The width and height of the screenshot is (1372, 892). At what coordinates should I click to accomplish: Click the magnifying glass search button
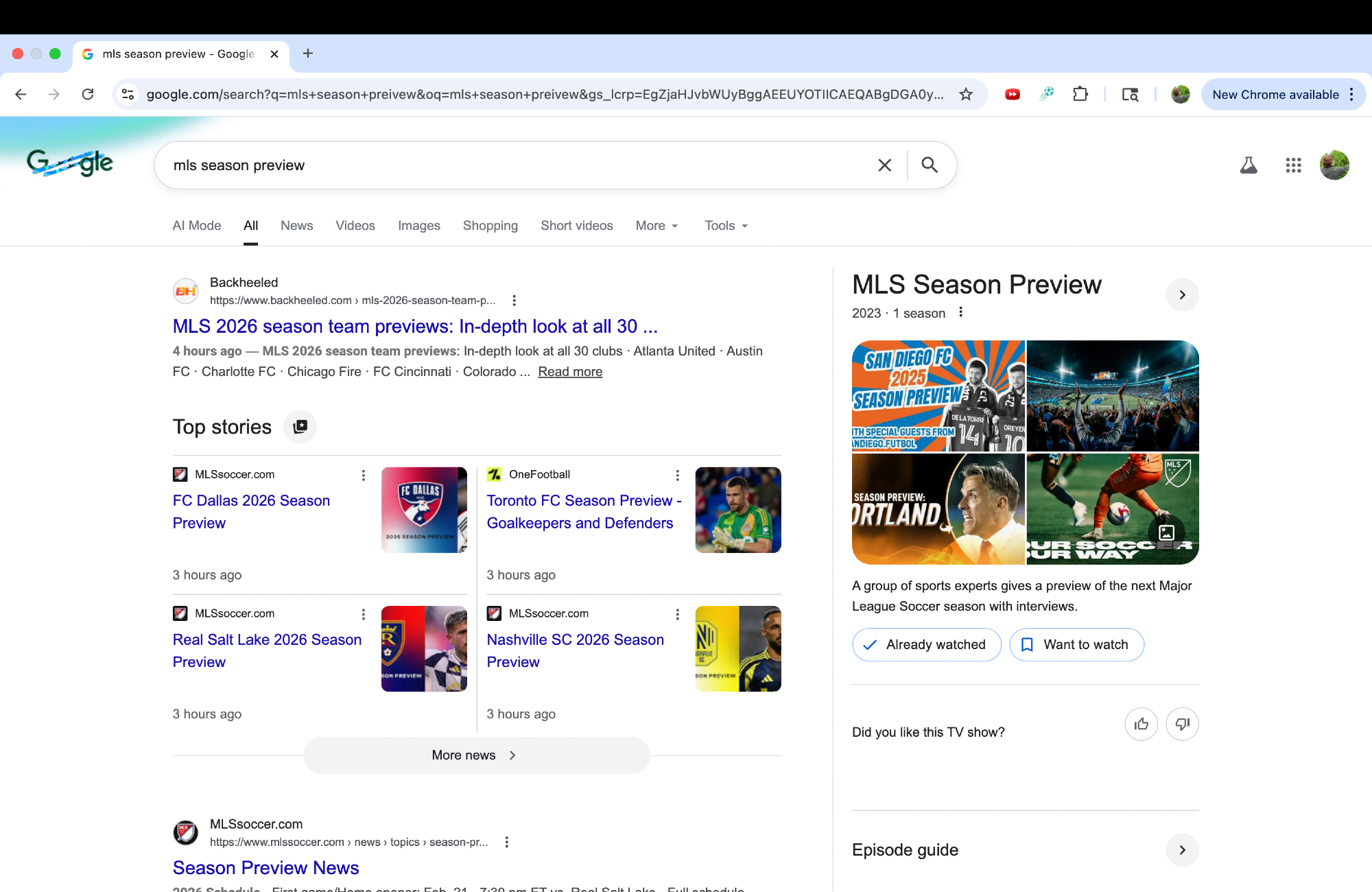tap(930, 165)
